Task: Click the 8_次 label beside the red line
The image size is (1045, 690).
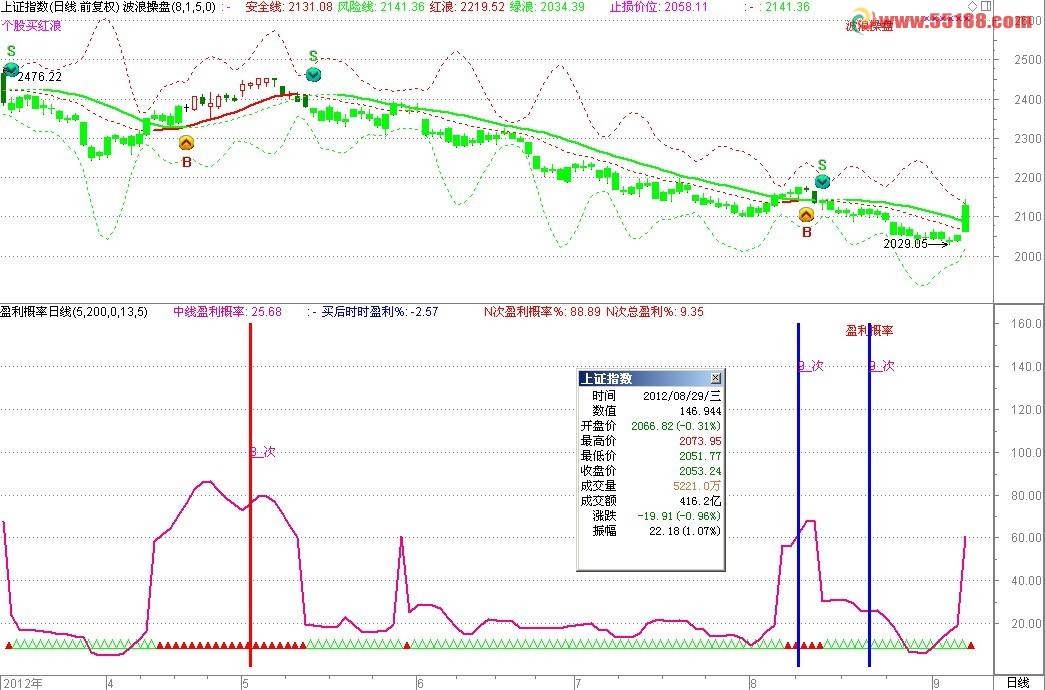Action: click(263, 452)
